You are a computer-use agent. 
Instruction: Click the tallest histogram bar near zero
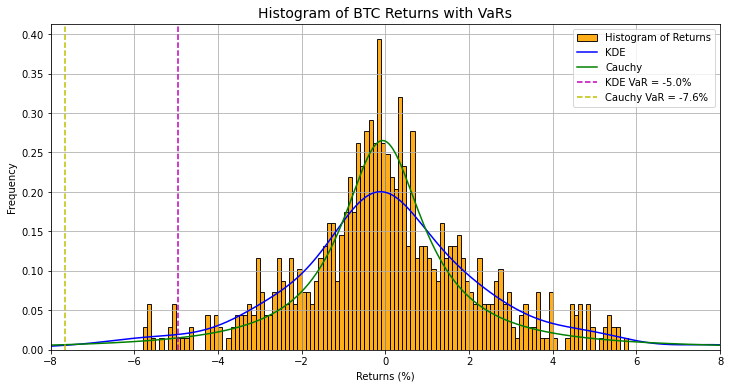point(379,195)
